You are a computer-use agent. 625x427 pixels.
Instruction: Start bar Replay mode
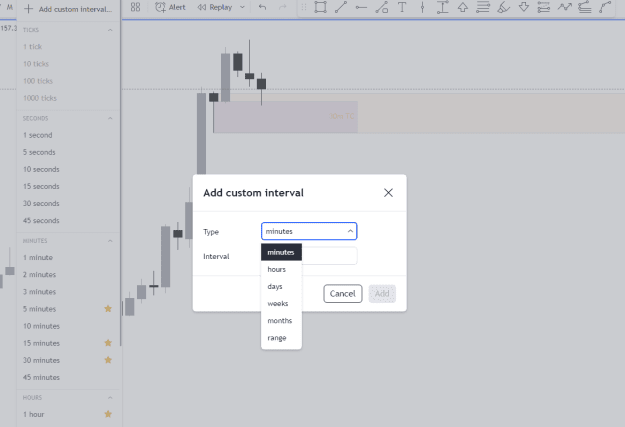[215, 7]
